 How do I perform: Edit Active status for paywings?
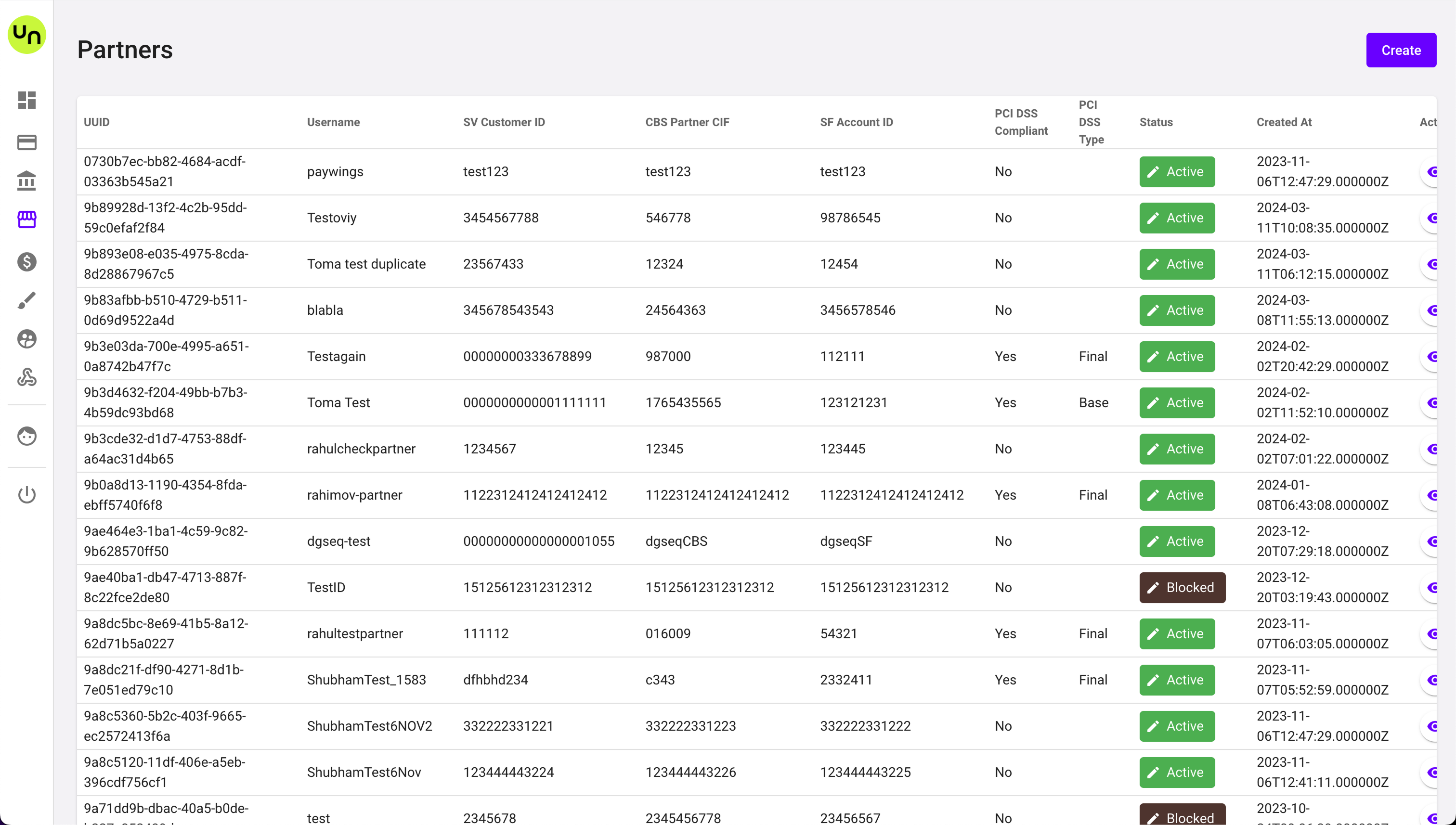tap(1177, 172)
